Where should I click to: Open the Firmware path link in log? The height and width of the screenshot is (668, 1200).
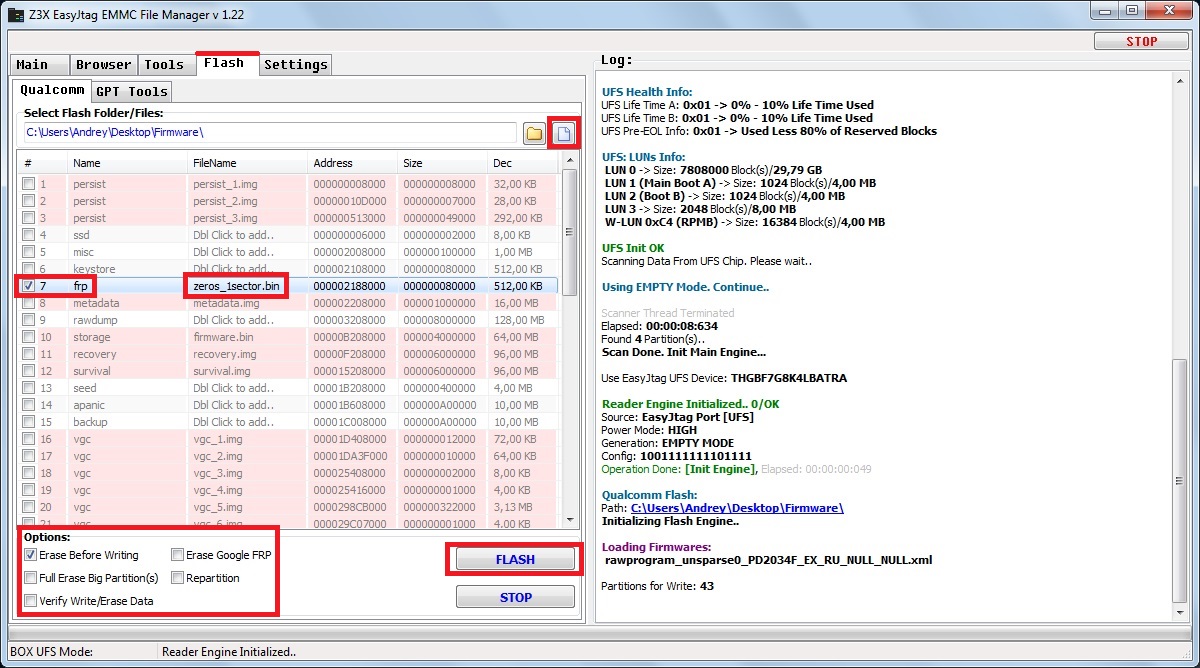point(737,508)
